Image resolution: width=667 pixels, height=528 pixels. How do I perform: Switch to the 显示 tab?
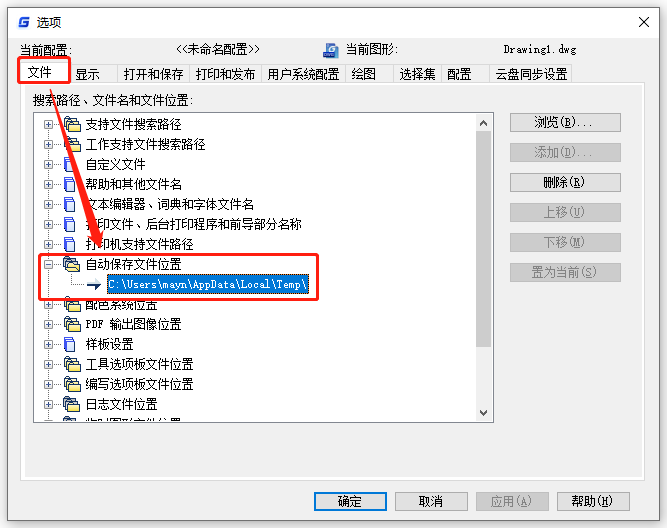88,74
